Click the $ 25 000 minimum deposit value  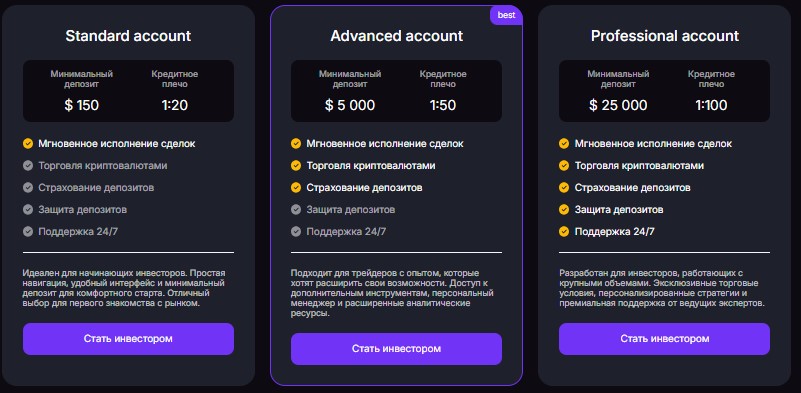click(x=618, y=105)
